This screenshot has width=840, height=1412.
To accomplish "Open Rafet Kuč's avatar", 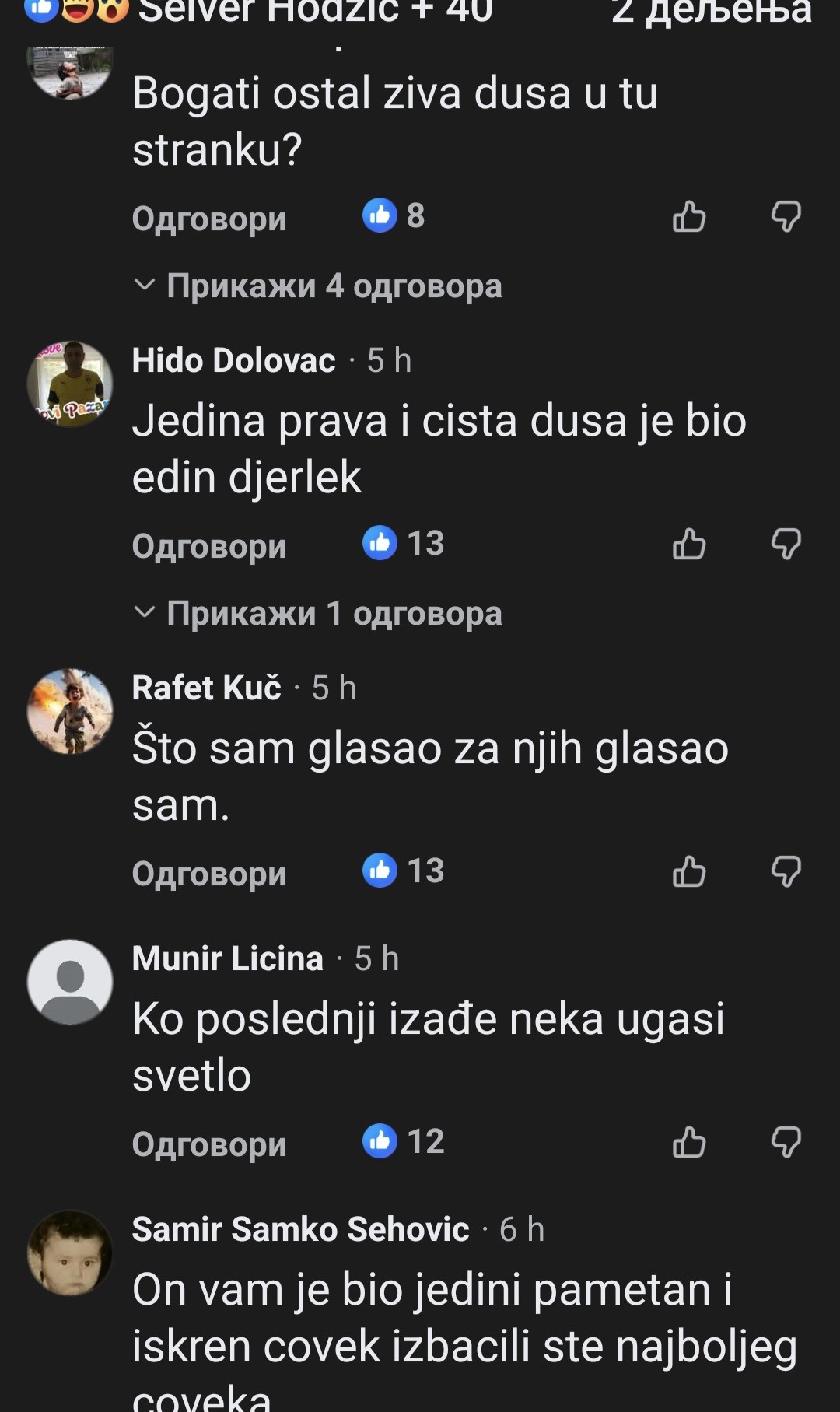I will [x=70, y=711].
